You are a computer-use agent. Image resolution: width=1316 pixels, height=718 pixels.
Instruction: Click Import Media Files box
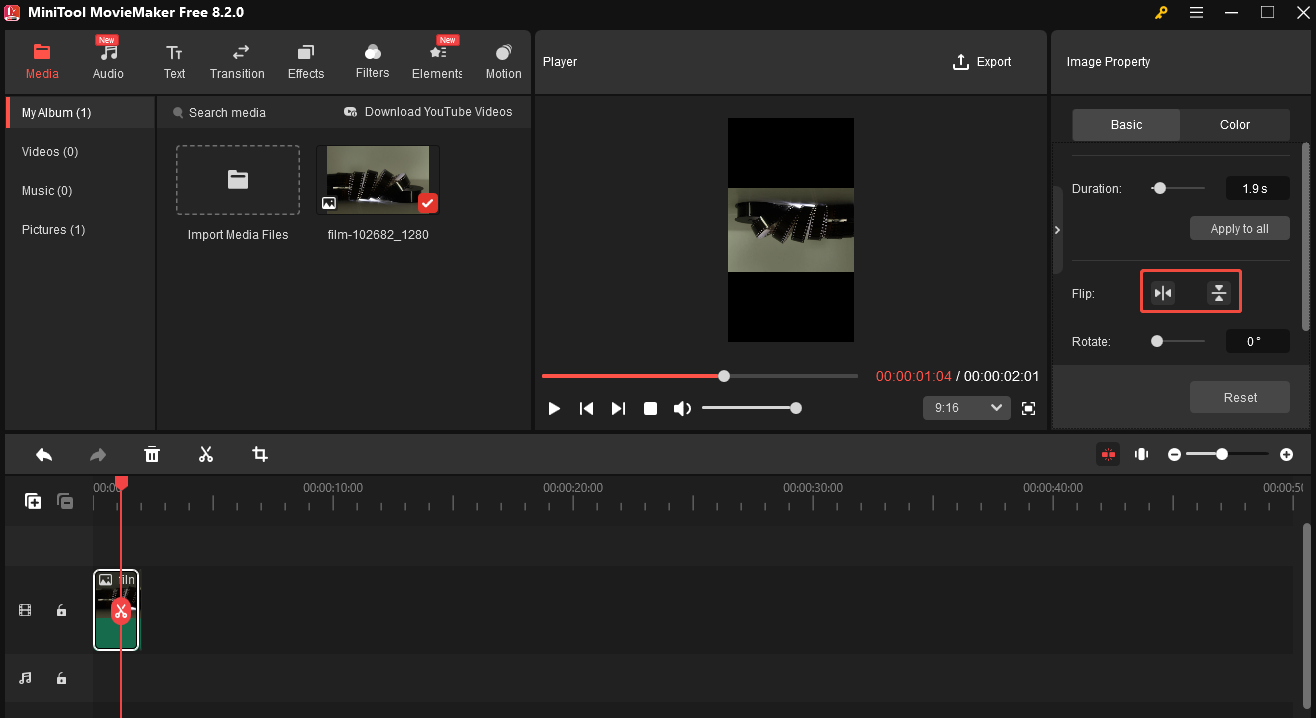tap(238, 180)
